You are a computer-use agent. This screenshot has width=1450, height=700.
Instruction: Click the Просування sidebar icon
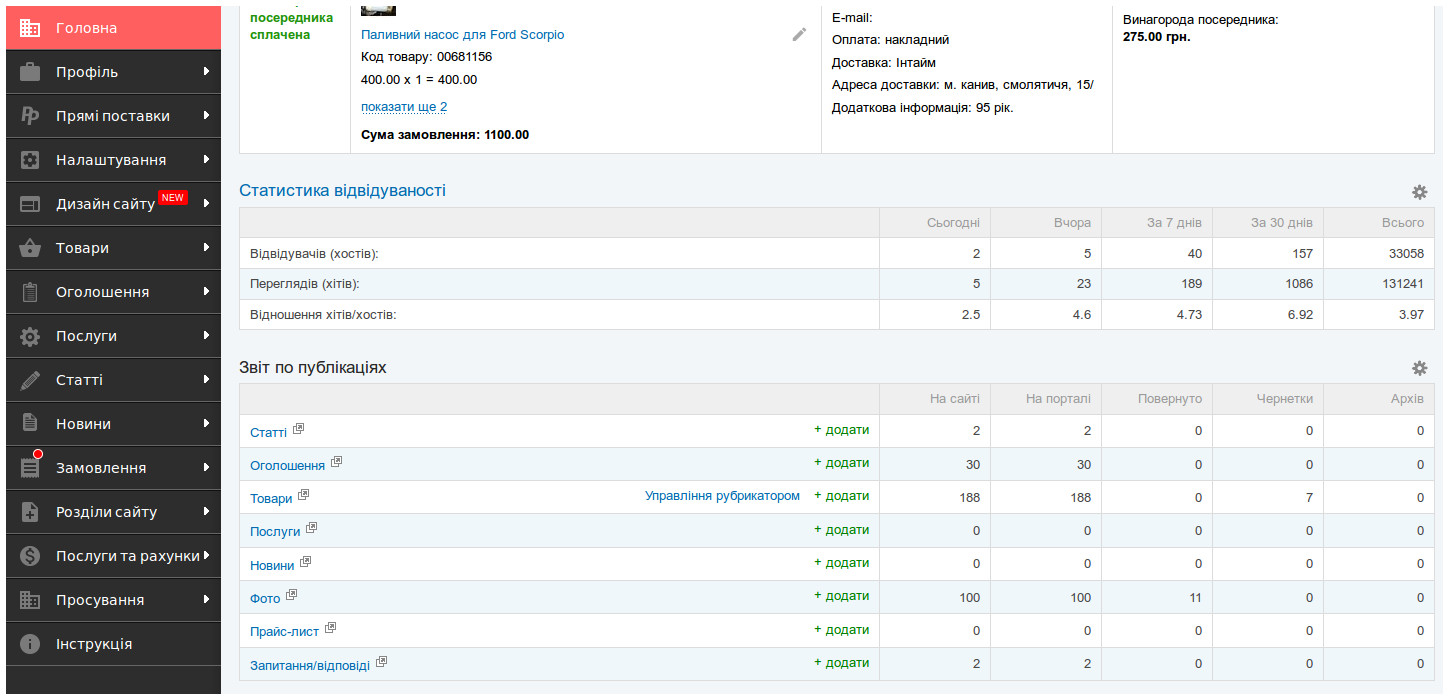[30, 600]
